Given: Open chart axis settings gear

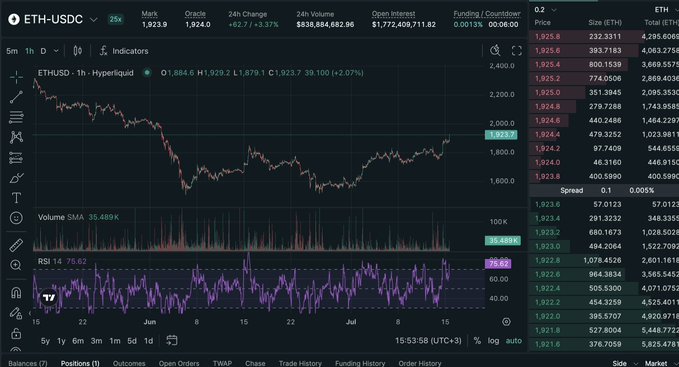Looking at the screenshot, I should point(506,322).
